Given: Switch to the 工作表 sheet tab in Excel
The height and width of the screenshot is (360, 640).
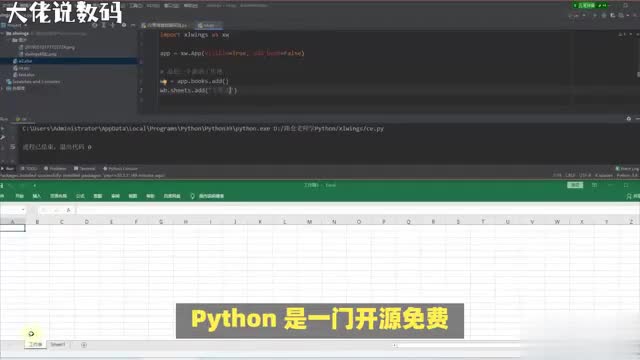Looking at the screenshot, I should tap(36, 344).
